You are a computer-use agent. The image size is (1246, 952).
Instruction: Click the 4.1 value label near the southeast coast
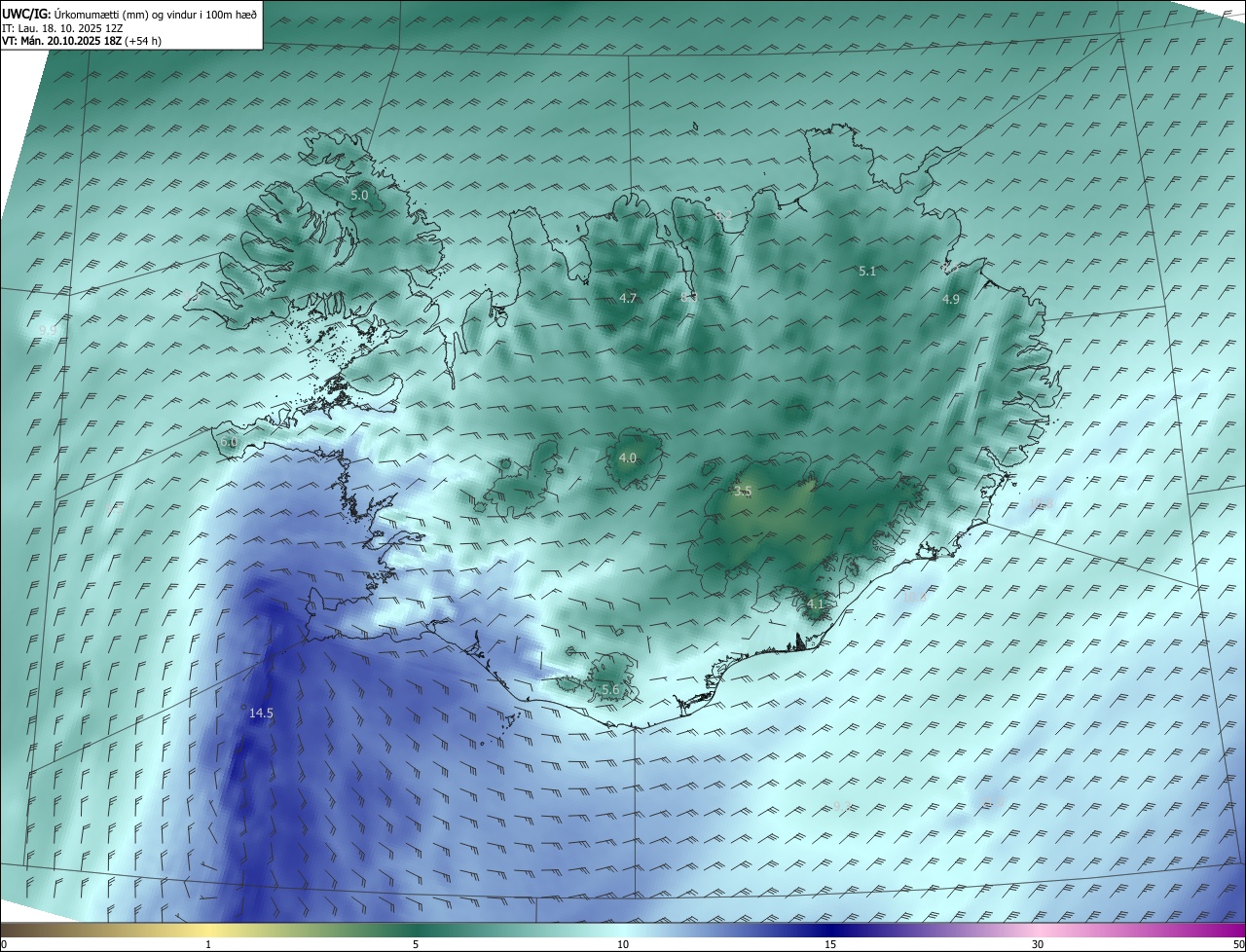click(816, 604)
